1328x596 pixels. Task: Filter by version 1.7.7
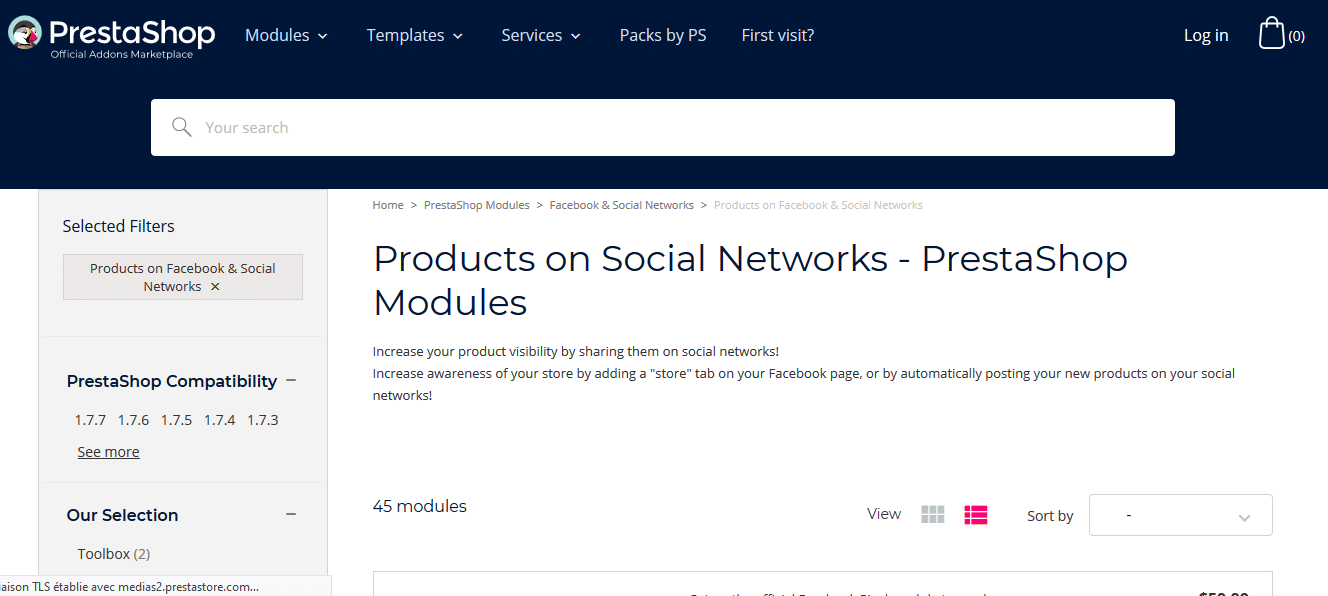tap(90, 420)
